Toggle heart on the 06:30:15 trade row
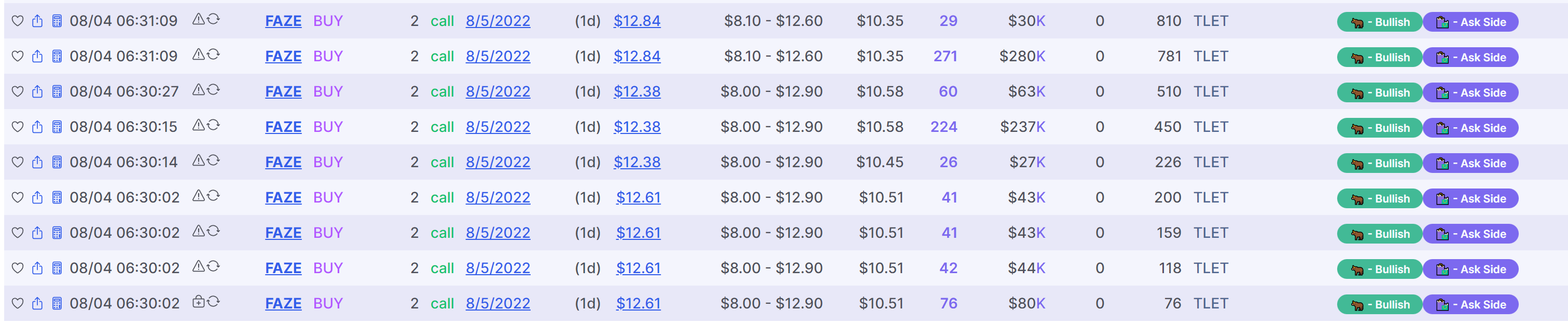Screen dimensions: 1568x323 point(18,127)
